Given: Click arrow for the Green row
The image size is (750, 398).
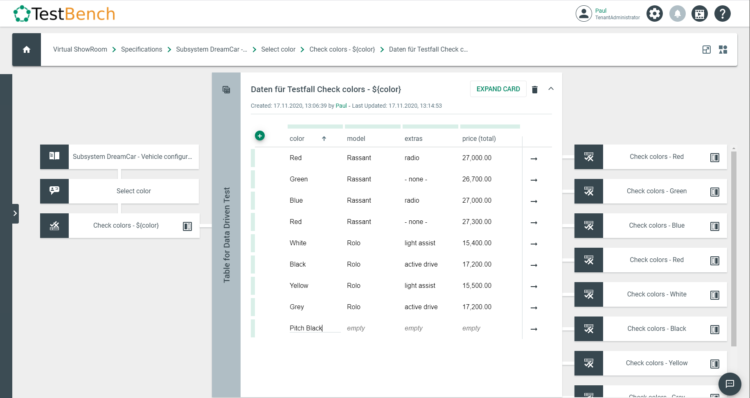Looking at the screenshot, I should point(534,180).
